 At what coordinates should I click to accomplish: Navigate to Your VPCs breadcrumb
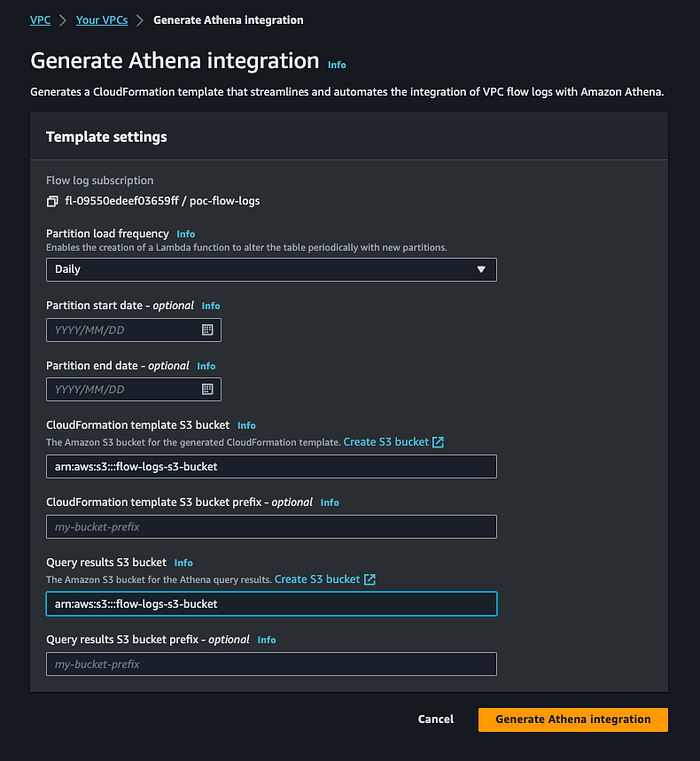[x=102, y=20]
